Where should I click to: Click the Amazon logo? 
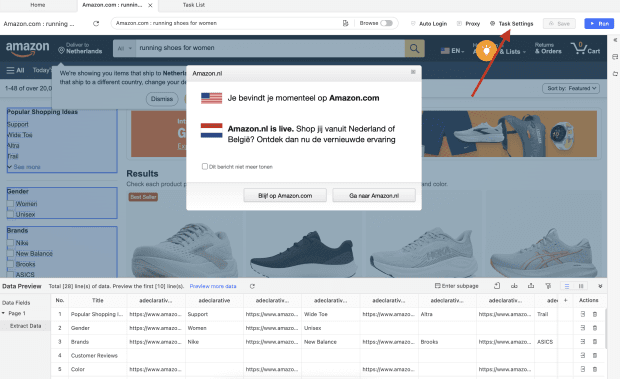(28, 49)
